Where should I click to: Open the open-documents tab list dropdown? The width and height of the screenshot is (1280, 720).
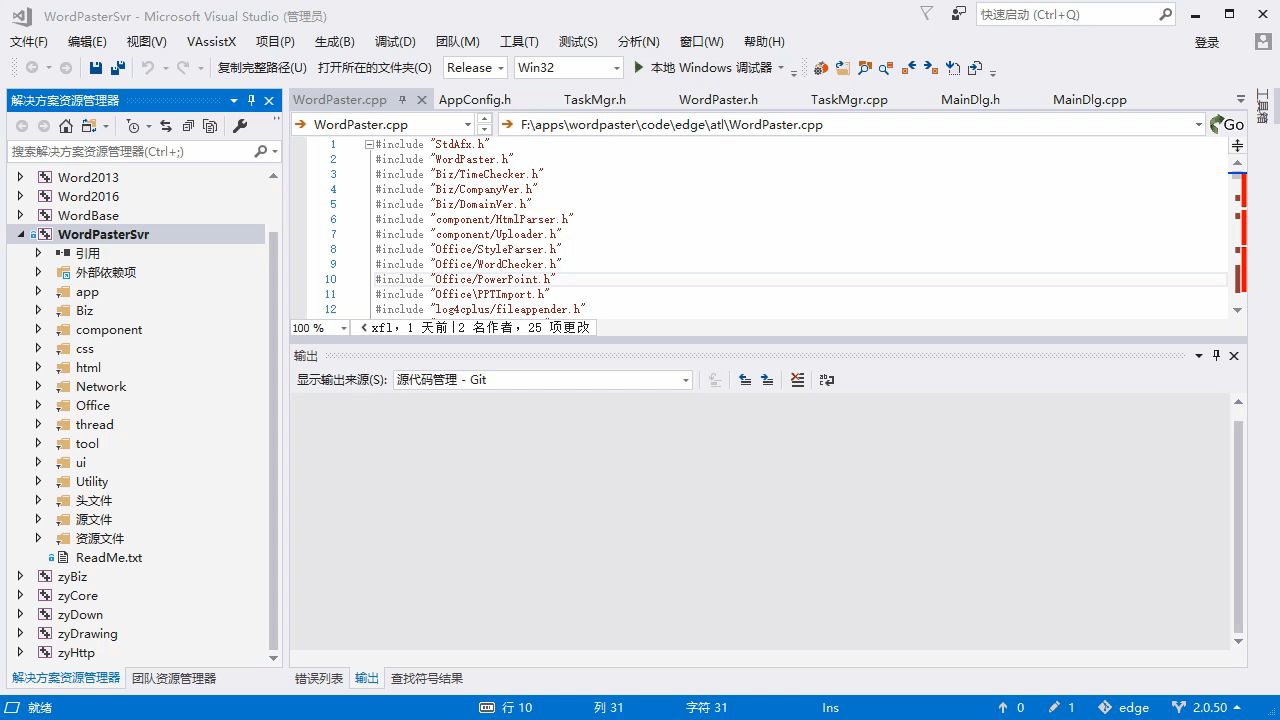pos(1240,100)
